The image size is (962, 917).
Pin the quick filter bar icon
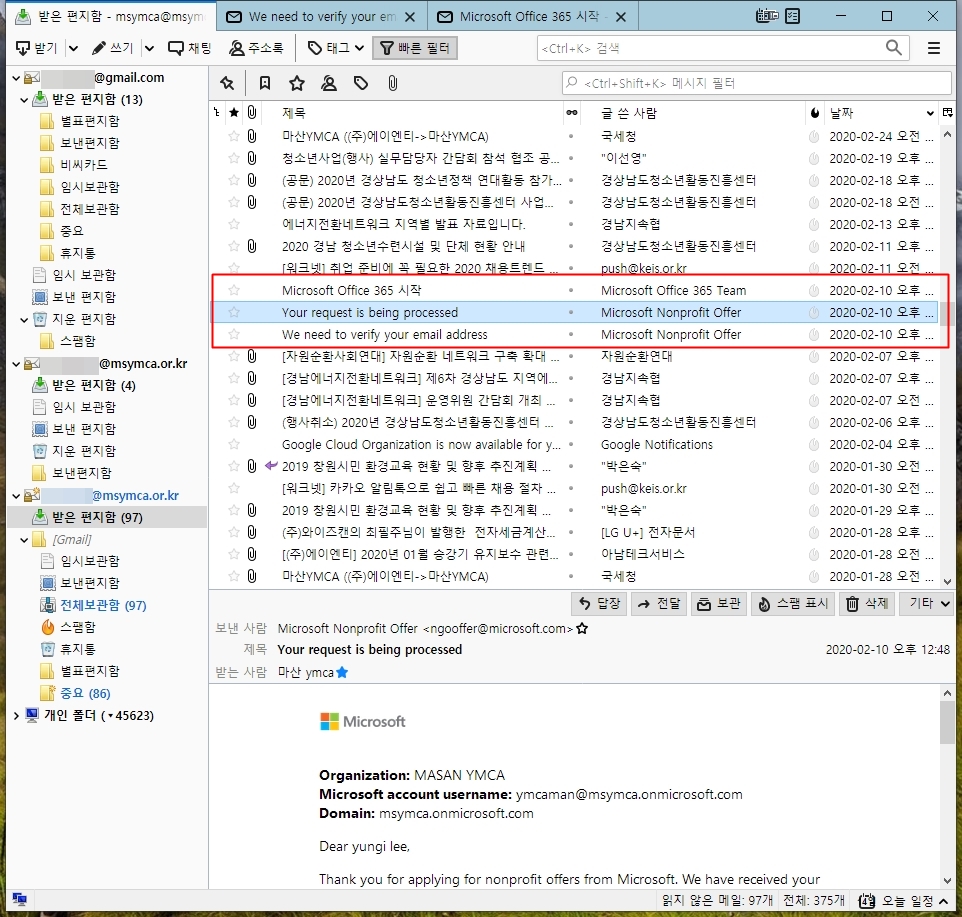point(227,83)
